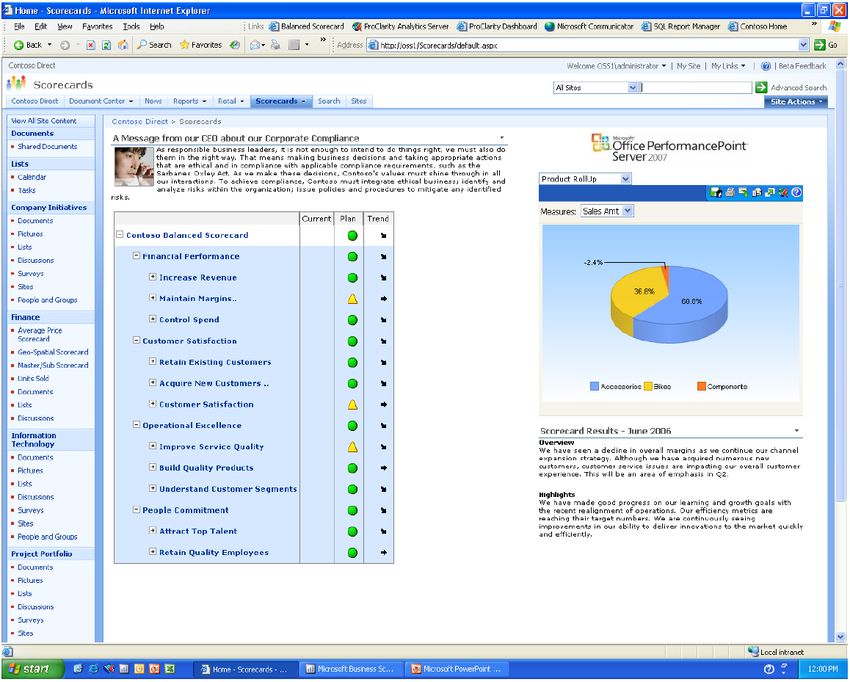Click the Internet Explorer quick launch icon
This screenshot has height=682, width=850.
[x=93, y=670]
